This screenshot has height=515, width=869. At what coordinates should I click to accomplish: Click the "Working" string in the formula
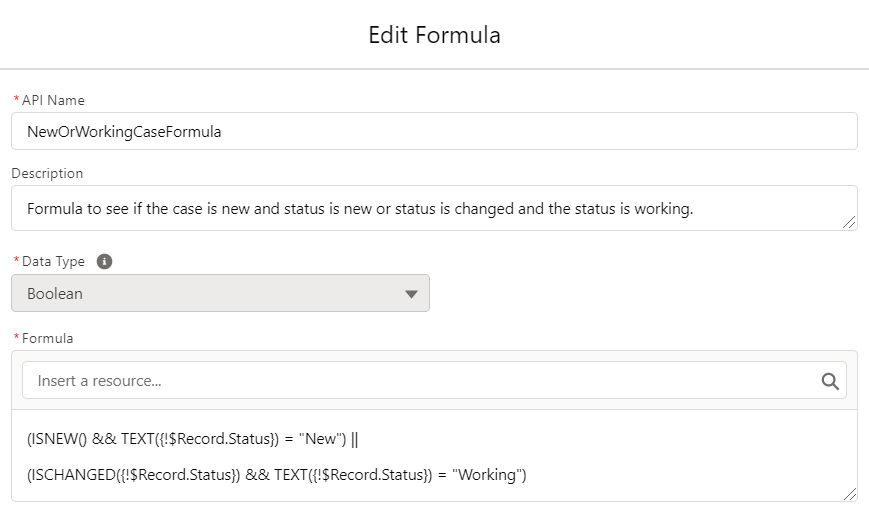(x=487, y=475)
